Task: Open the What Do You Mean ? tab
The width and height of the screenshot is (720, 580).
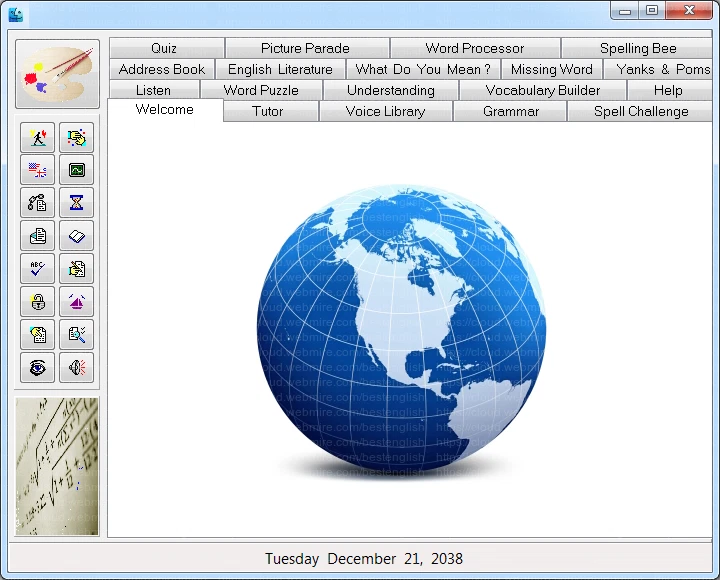Action: (423, 69)
